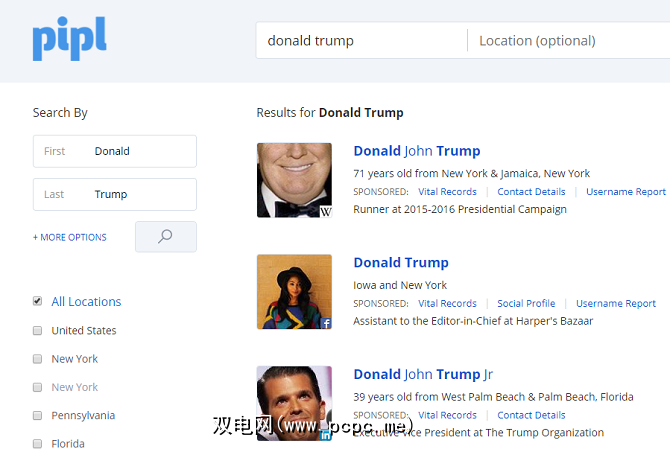Check the Pennsylvania location checkbox

click(x=38, y=416)
